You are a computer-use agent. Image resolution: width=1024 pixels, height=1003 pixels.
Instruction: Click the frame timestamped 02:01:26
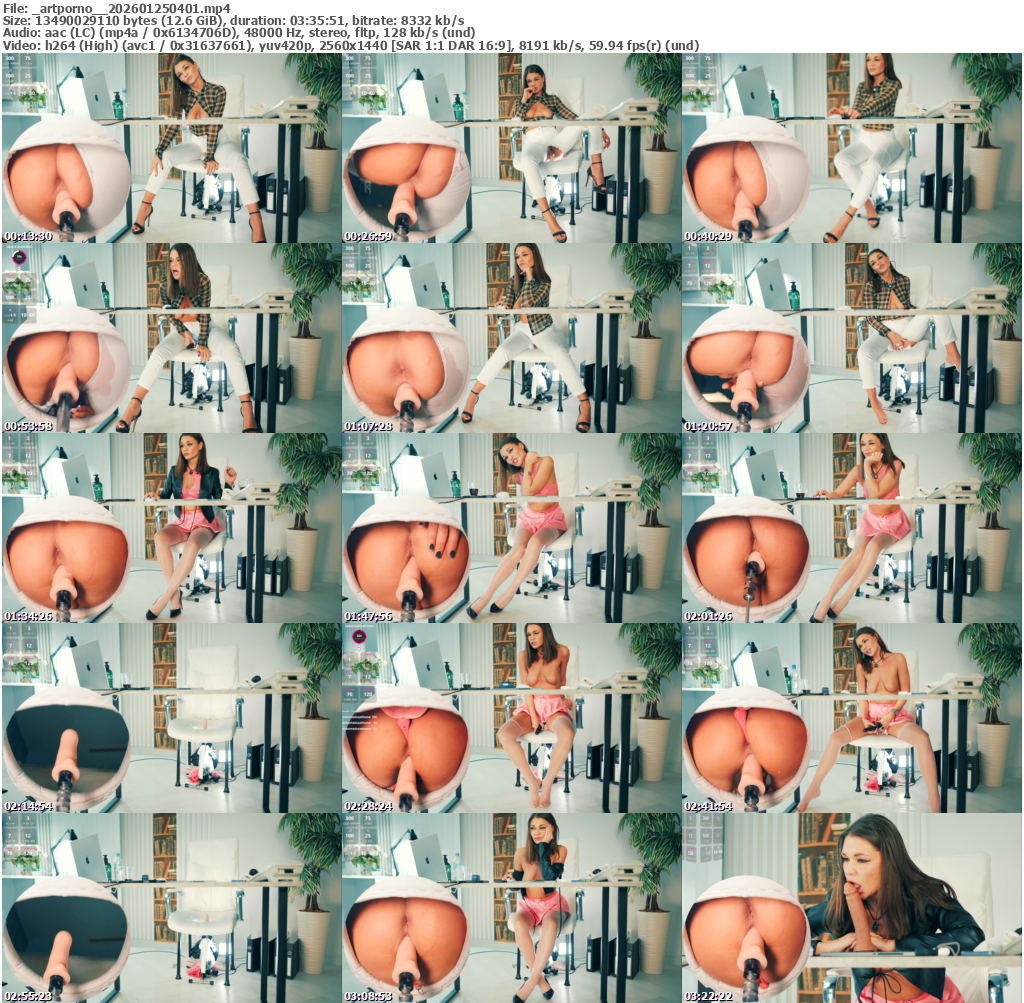852,528
